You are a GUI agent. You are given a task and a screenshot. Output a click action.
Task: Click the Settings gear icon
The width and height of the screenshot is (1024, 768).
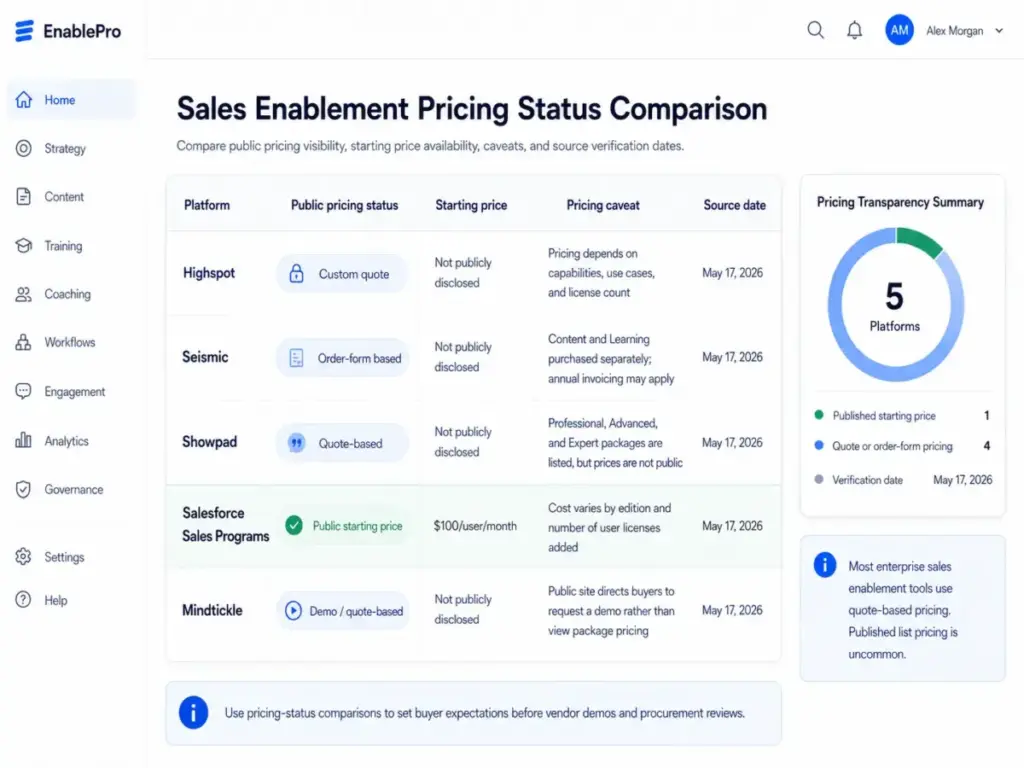24,556
